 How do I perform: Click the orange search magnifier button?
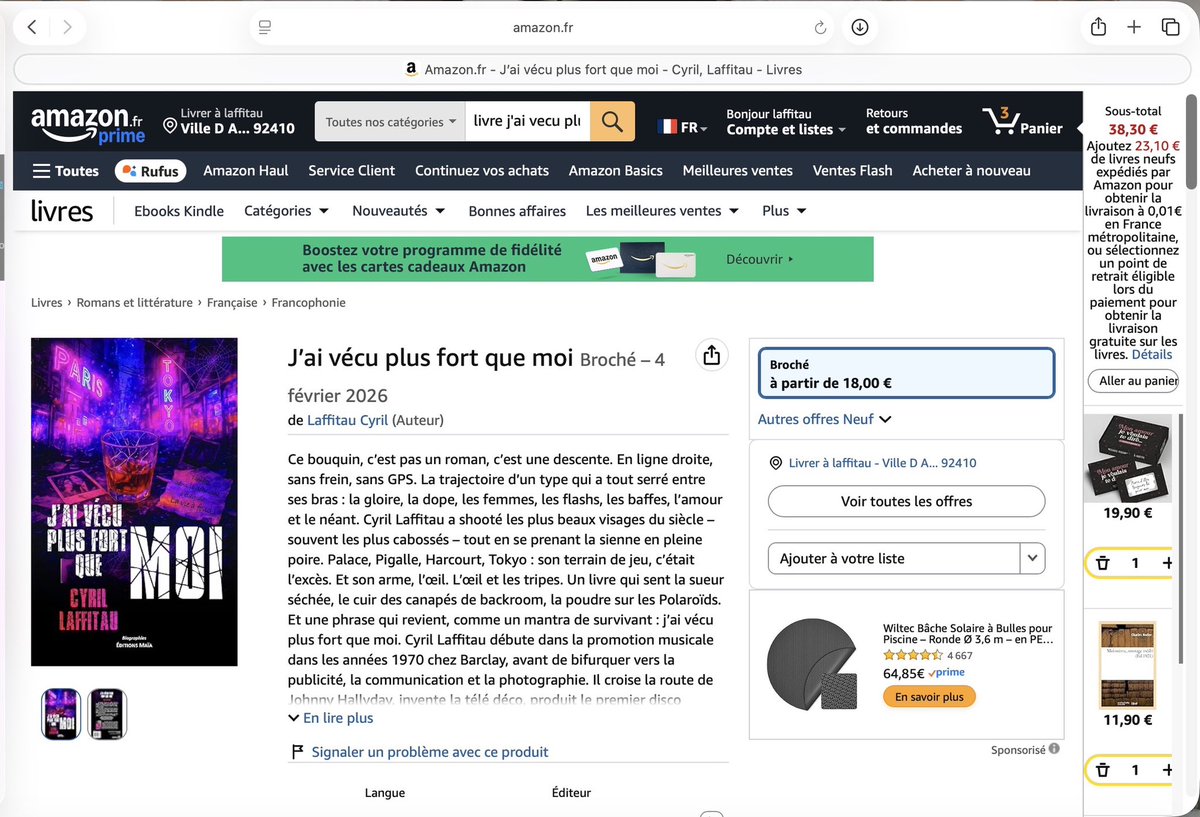[x=612, y=121]
